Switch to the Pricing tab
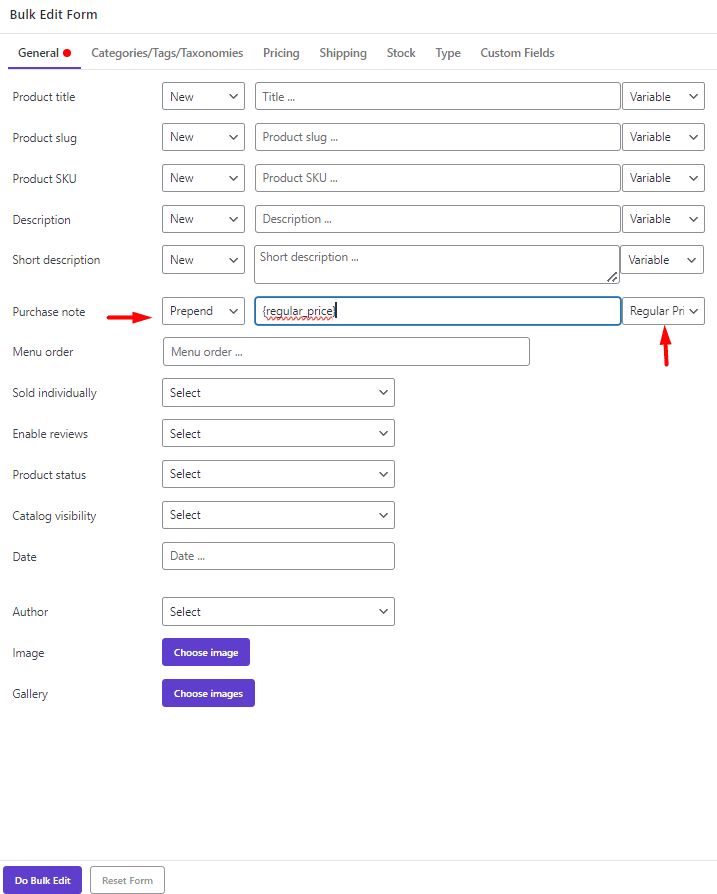717x894 pixels. coord(281,53)
